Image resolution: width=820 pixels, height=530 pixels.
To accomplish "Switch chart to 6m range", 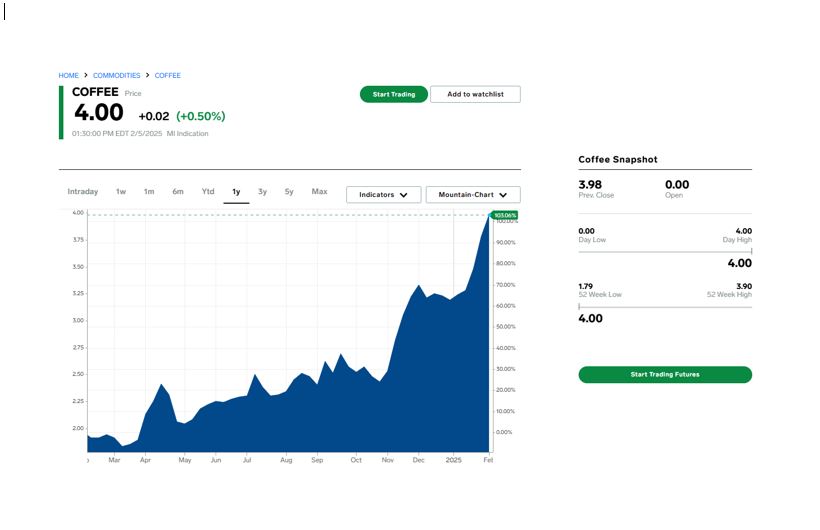I will [x=178, y=191].
